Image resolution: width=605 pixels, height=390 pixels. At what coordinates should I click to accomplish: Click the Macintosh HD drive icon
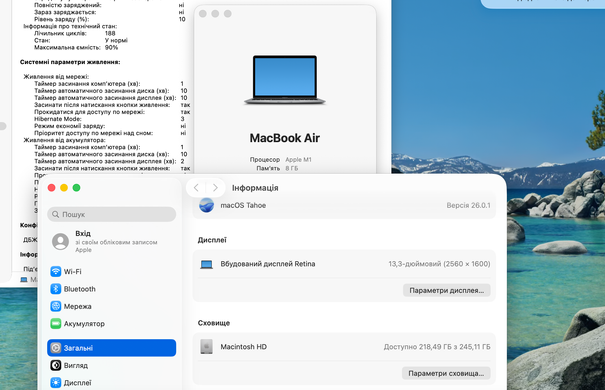(x=206, y=347)
